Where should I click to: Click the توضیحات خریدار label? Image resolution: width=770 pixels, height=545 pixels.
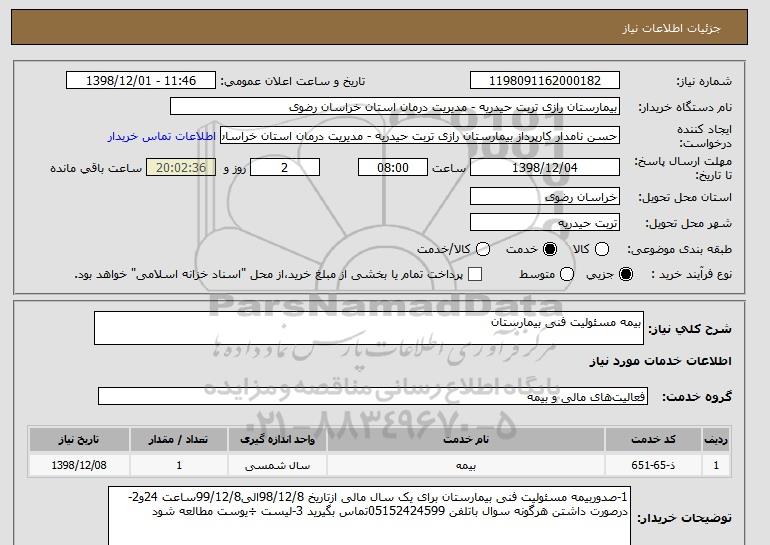pos(685,518)
